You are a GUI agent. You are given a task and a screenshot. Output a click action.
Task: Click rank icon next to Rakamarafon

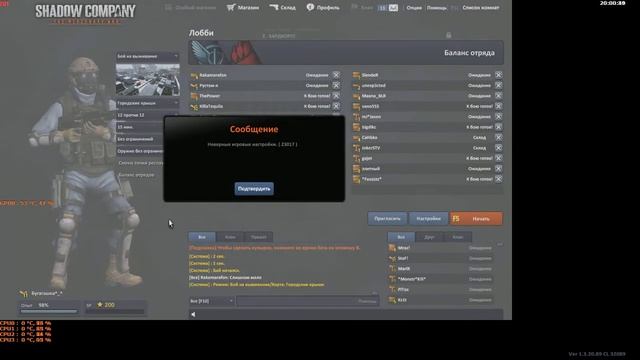coord(194,76)
